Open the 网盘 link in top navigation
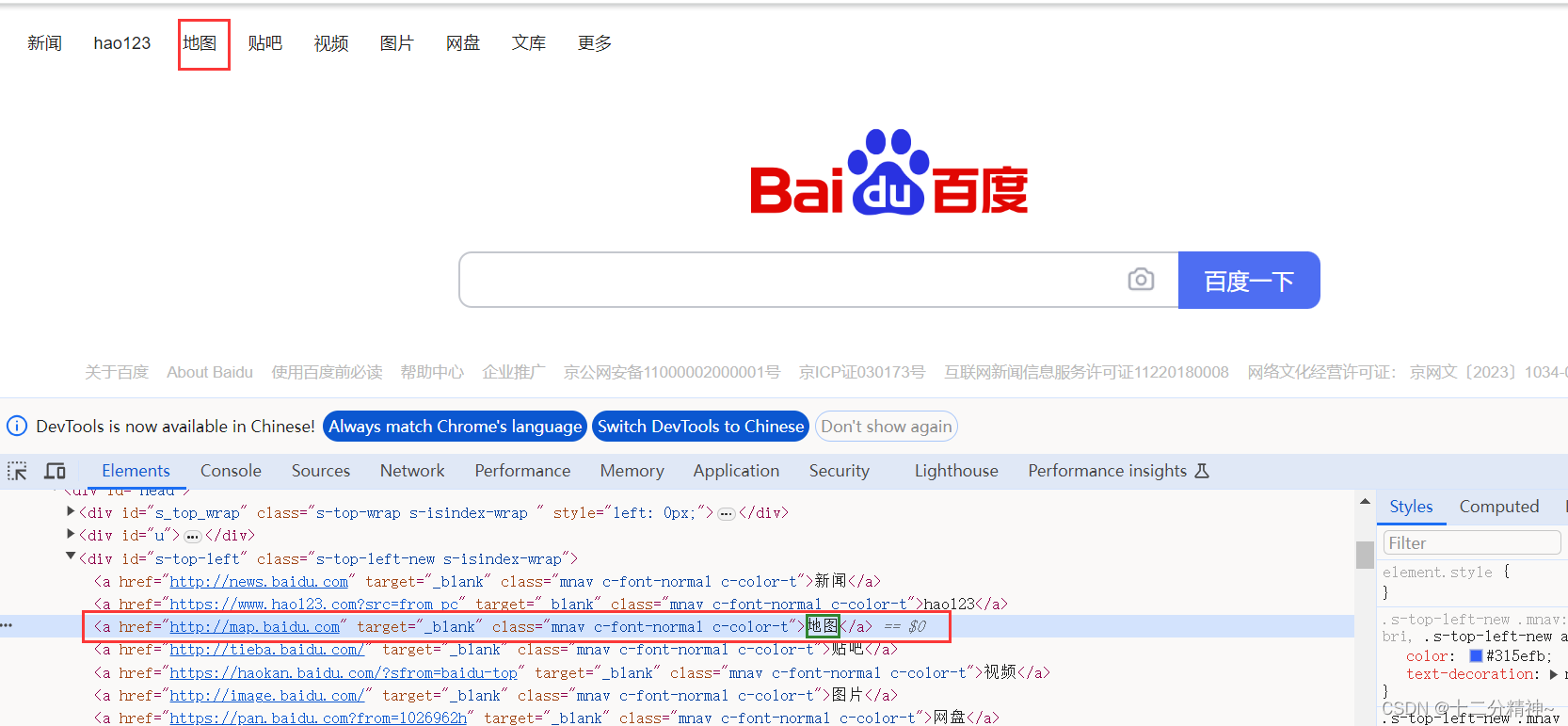1568x726 pixels. [x=463, y=43]
